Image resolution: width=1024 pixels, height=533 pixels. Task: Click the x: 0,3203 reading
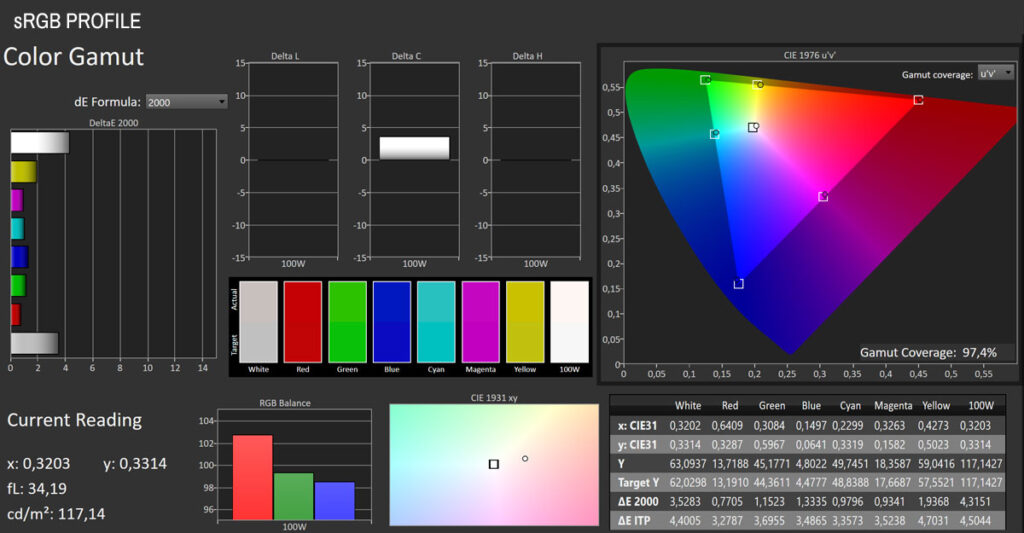[39, 464]
